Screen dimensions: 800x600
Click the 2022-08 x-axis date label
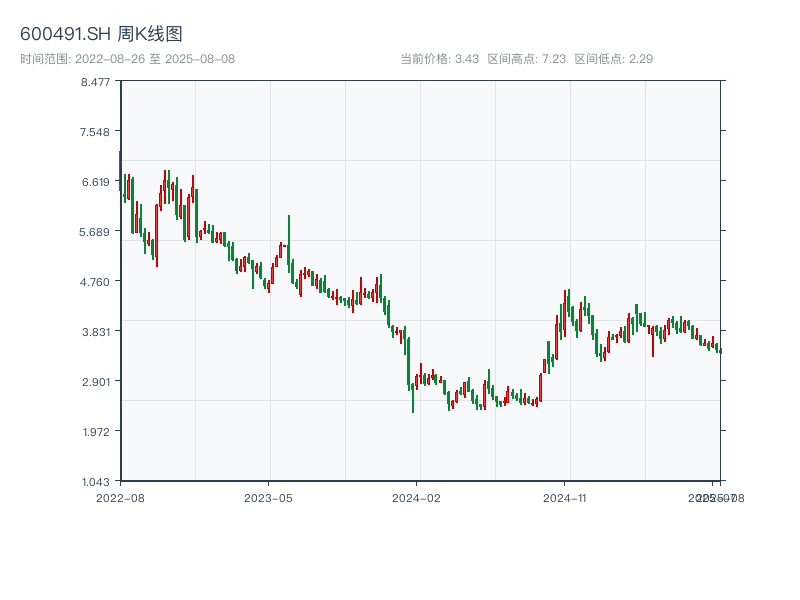(x=120, y=497)
